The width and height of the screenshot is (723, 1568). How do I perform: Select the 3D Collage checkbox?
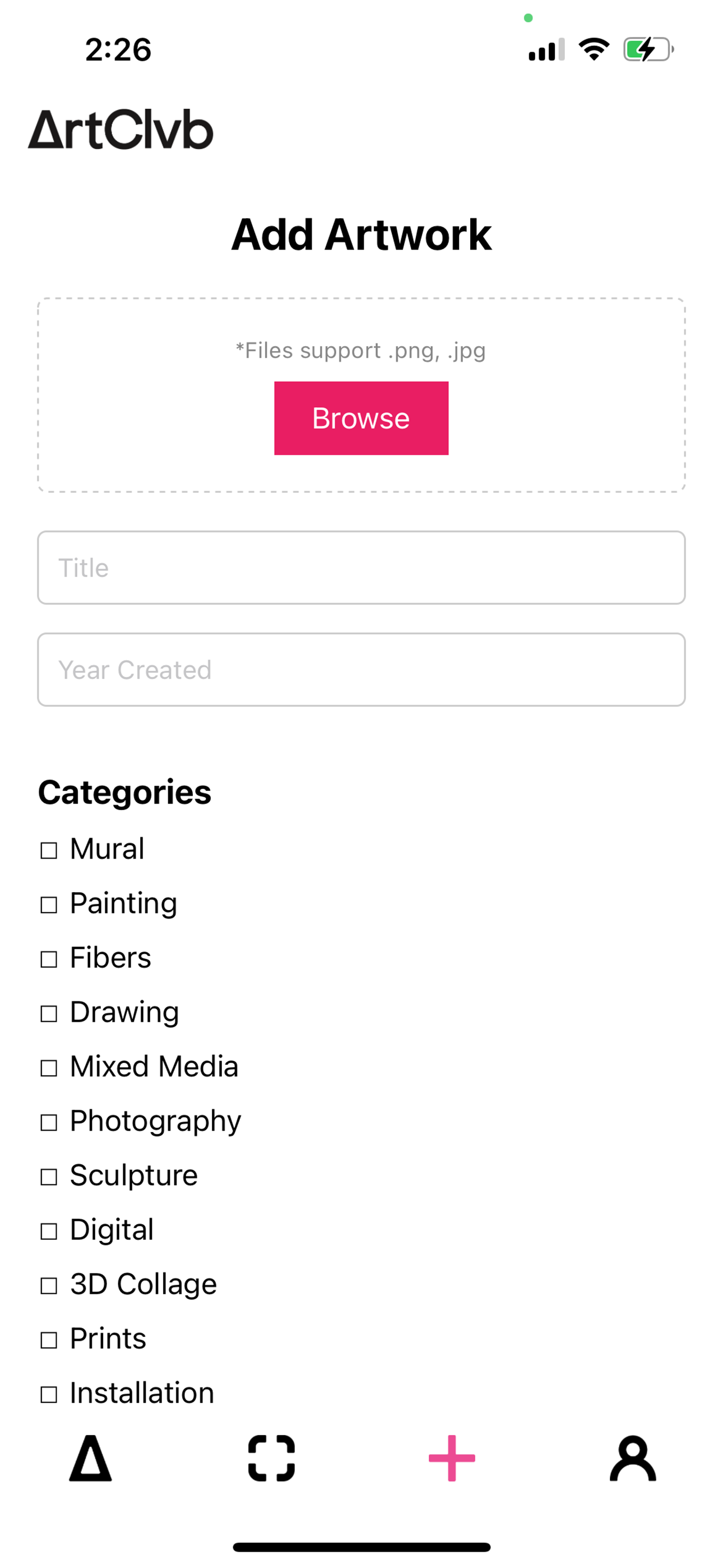pyautogui.click(x=49, y=1285)
